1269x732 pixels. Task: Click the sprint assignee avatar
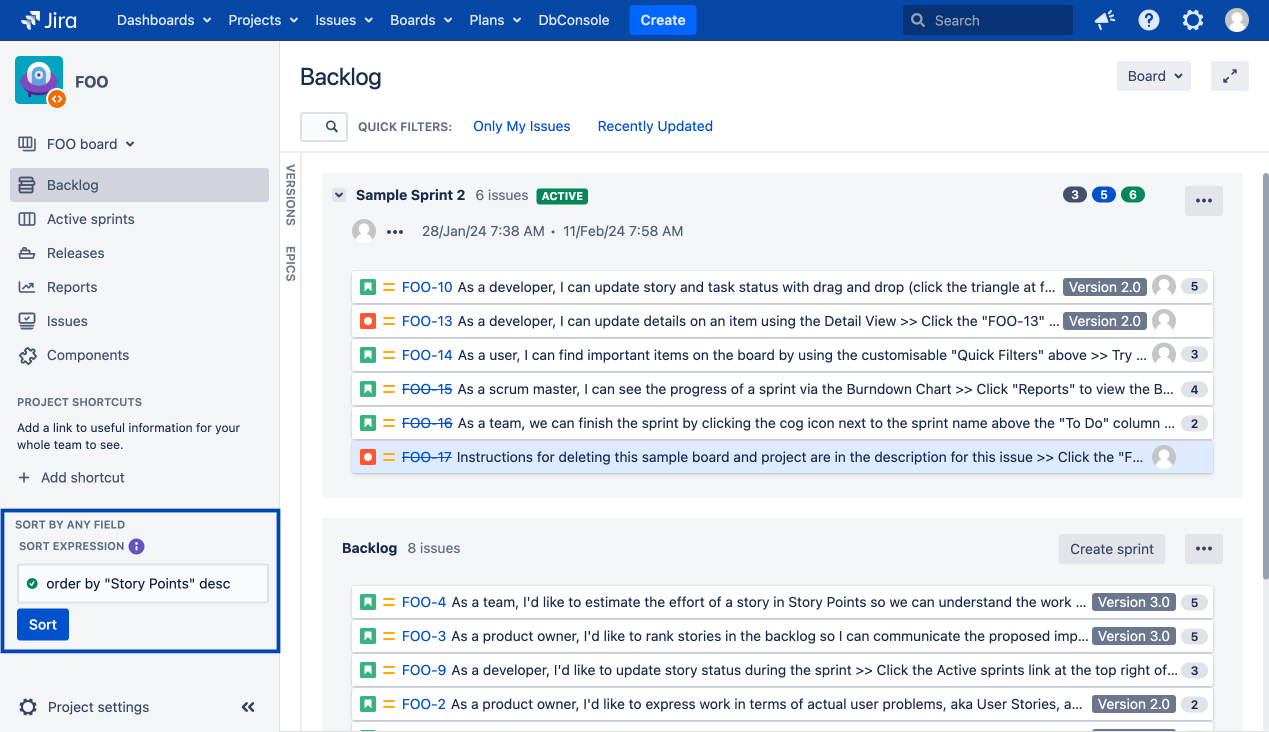tap(364, 231)
